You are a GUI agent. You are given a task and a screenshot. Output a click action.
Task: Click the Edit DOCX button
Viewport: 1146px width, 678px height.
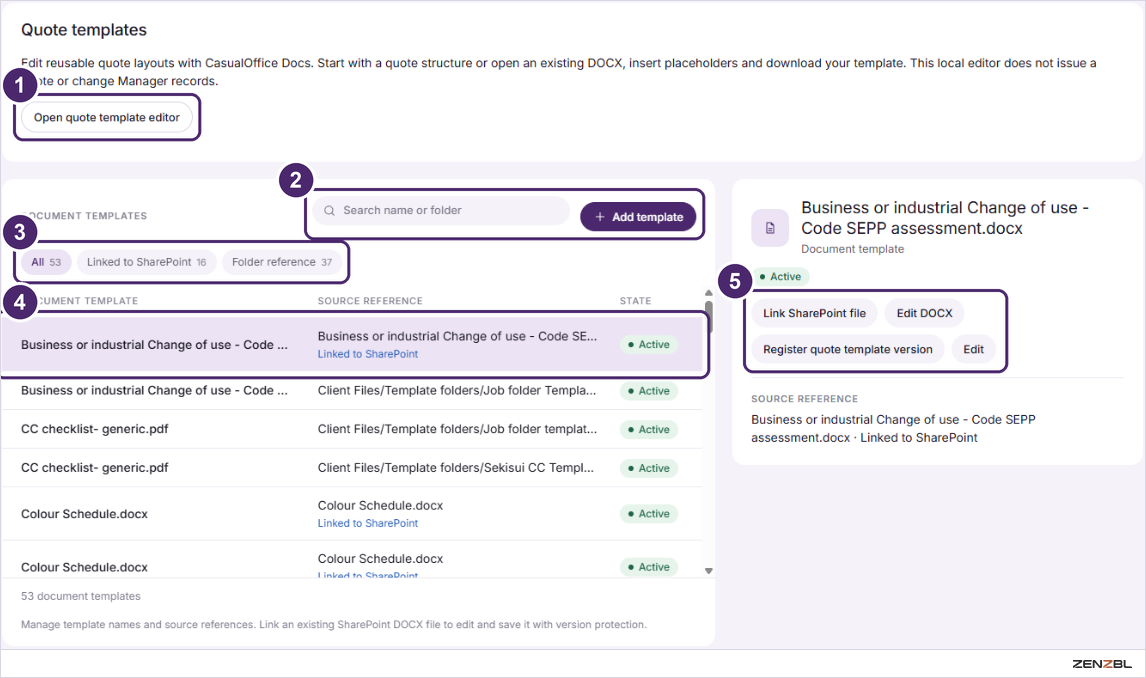click(925, 313)
